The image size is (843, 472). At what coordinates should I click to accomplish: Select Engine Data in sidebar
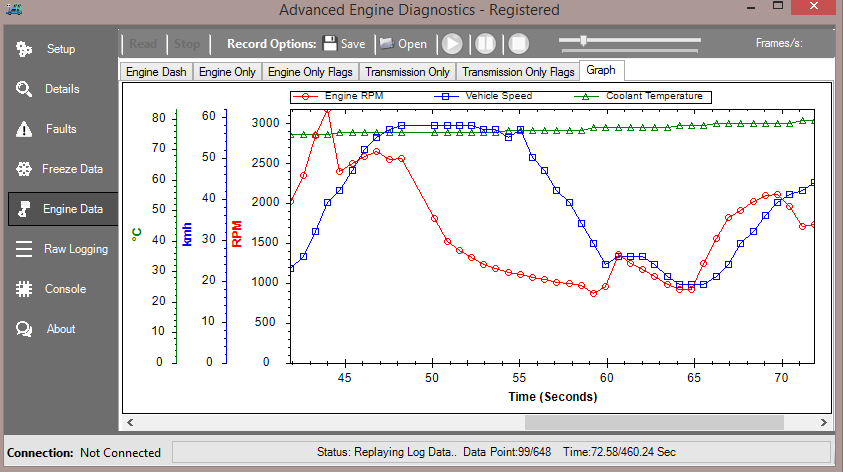(x=63, y=209)
